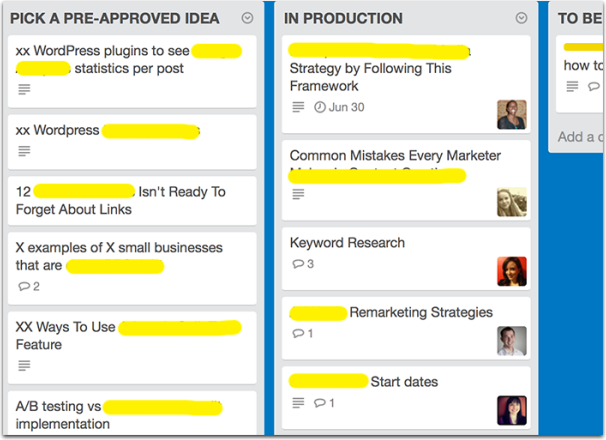Click the comment count icon on Keyword Research
This screenshot has height=440, width=606.
(x=297, y=264)
